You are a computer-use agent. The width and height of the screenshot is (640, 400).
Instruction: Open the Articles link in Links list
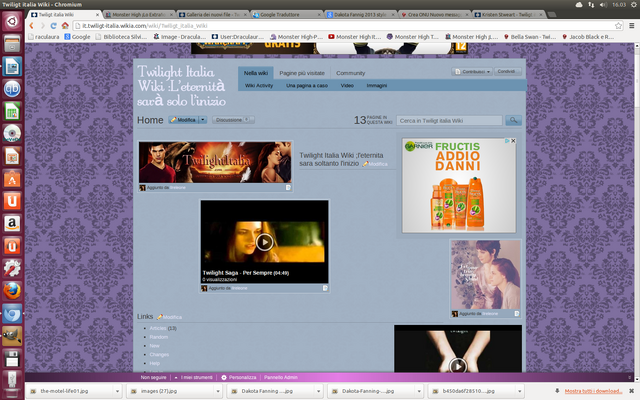pyautogui.click(x=158, y=328)
